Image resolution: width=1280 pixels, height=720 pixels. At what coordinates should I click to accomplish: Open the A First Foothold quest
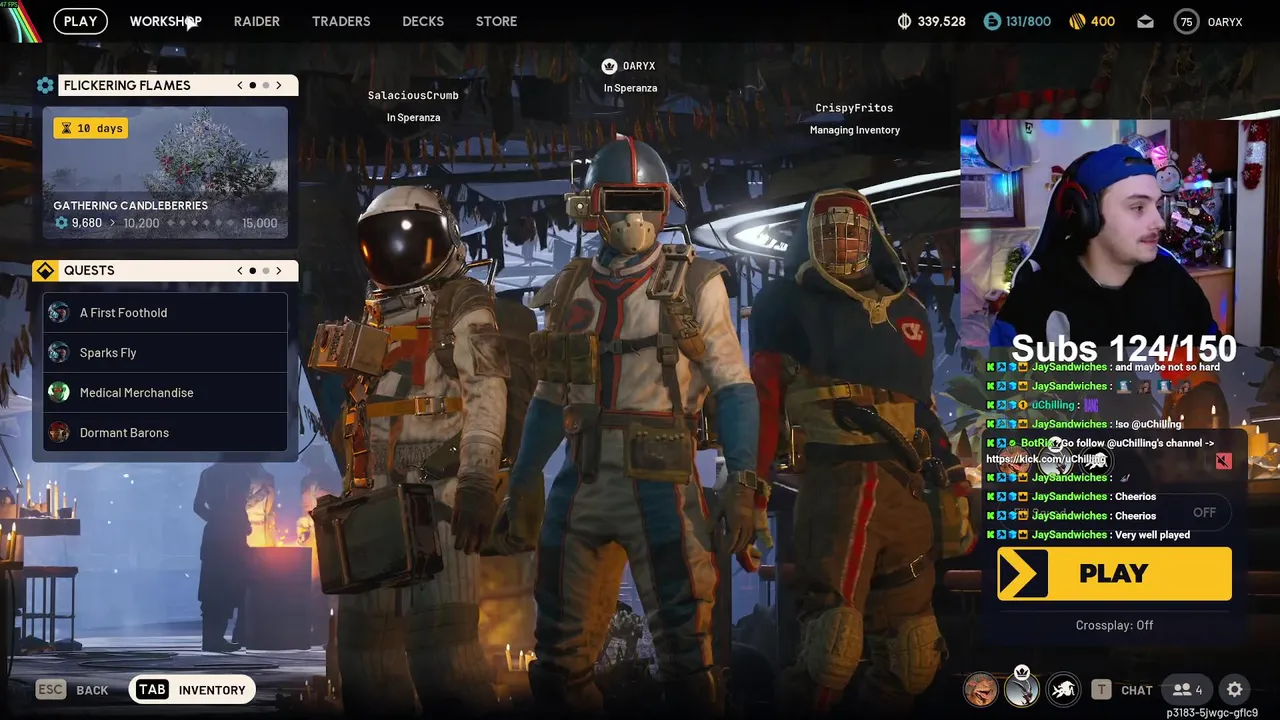coord(165,313)
